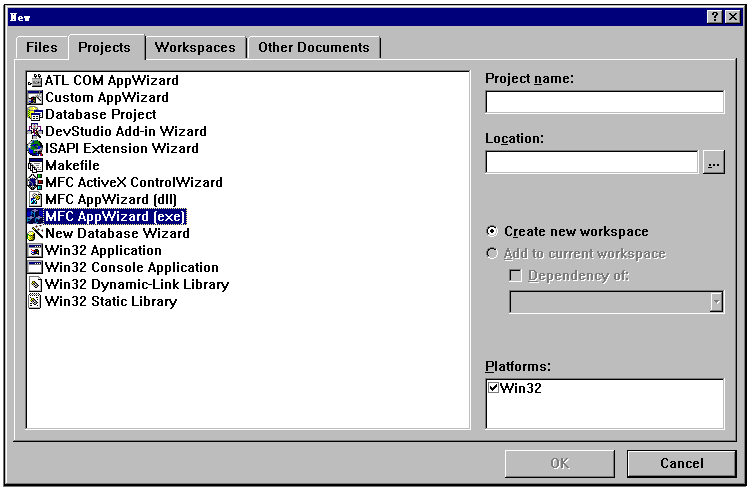Screen dimensions: 751x490
Task: Choose Database Project text entry
Action: (x=101, y=114)
